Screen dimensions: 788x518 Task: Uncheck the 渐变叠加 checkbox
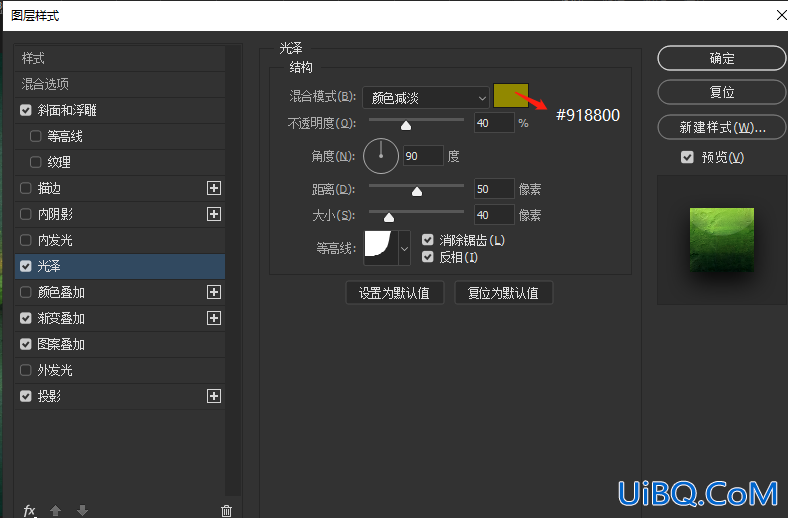[26, 318]
